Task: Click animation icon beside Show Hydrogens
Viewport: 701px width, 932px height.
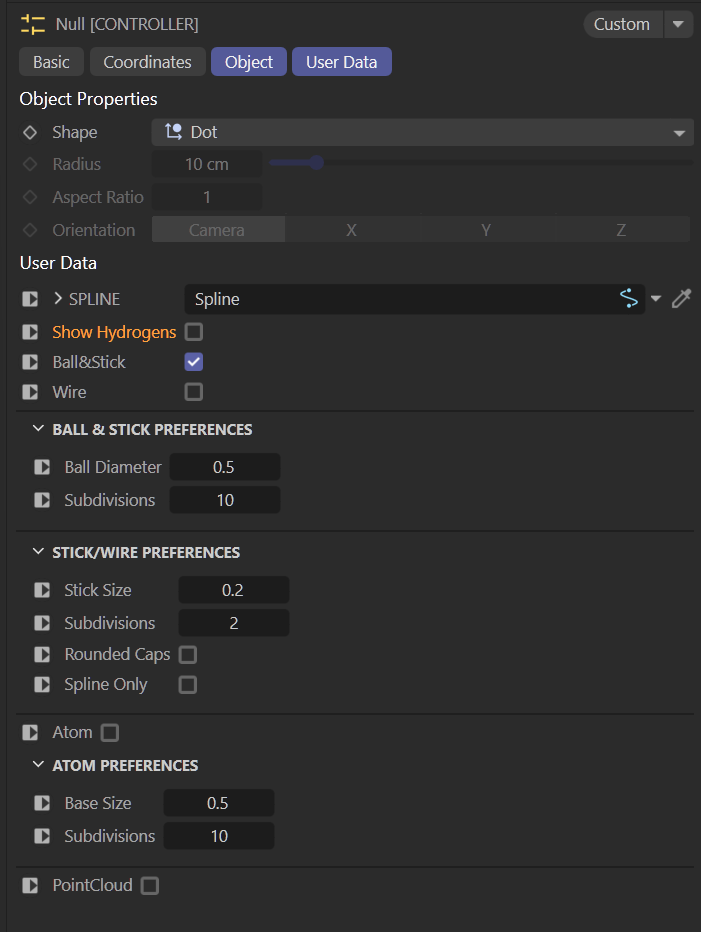Action: pos(30,332)
